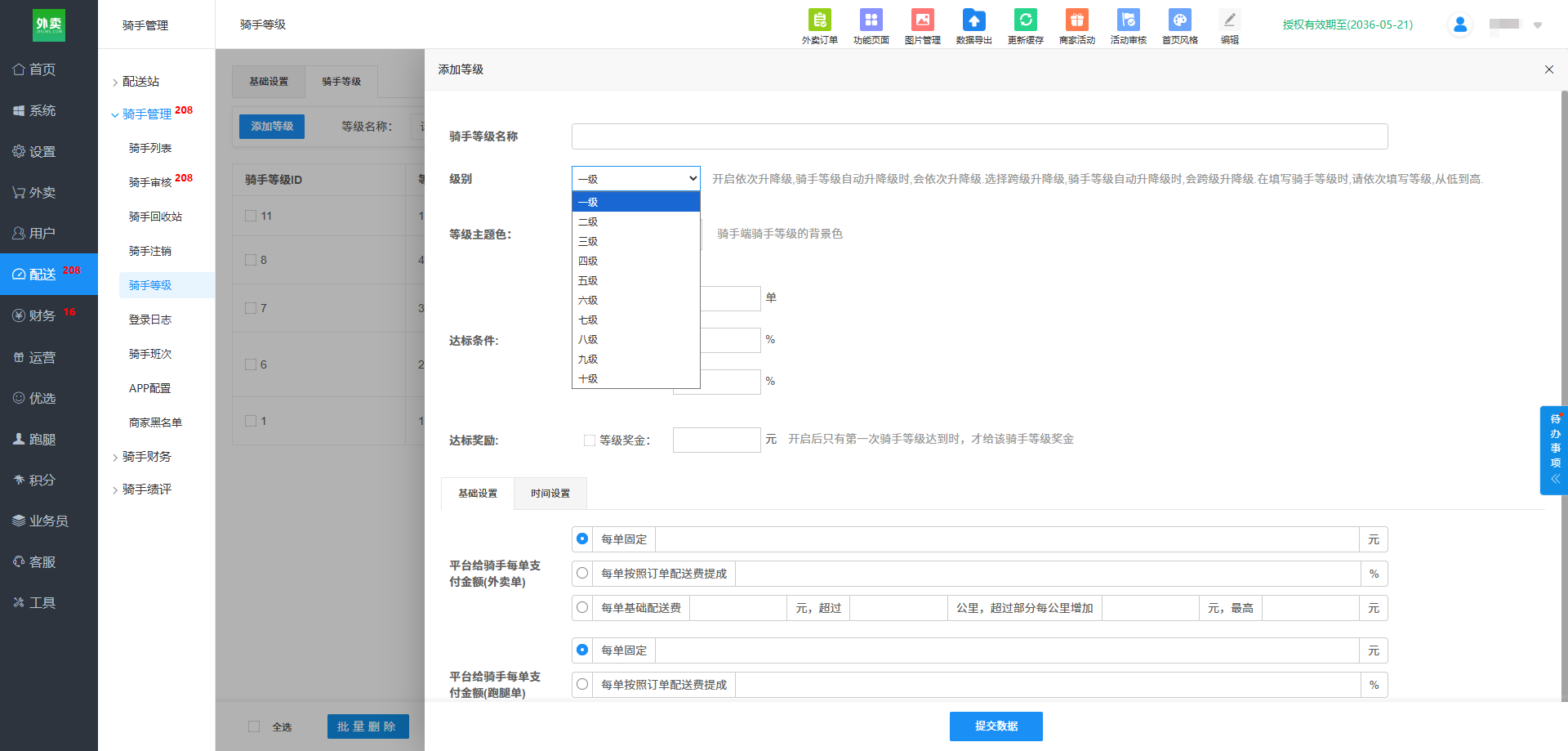Open 工具 in the left sidebar
This screenshot has width=1568, height=751.
pyautogui.click(x=49, y=602)
